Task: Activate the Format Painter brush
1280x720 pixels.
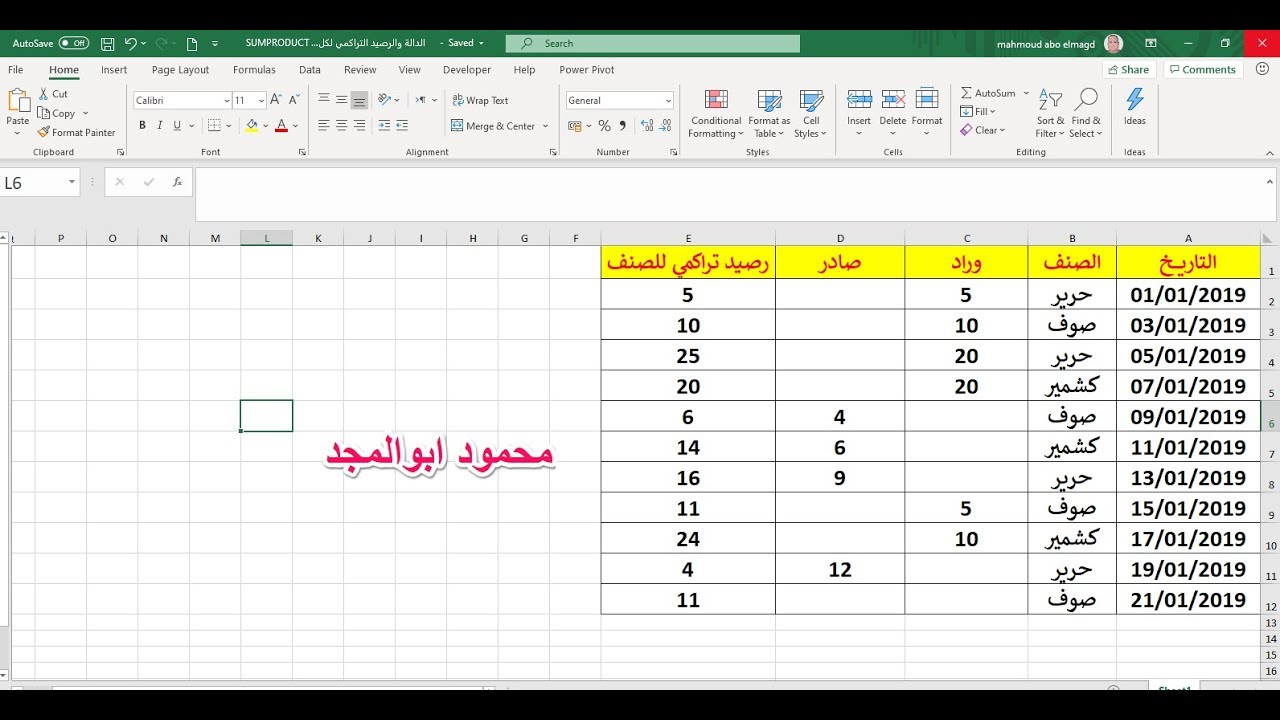Action: click(x=44, y=132)
